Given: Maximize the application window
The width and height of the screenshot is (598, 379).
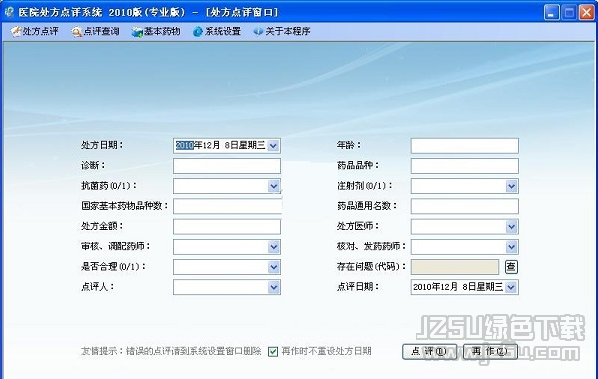Looking at the screenshot, I should tap(569, 13).
